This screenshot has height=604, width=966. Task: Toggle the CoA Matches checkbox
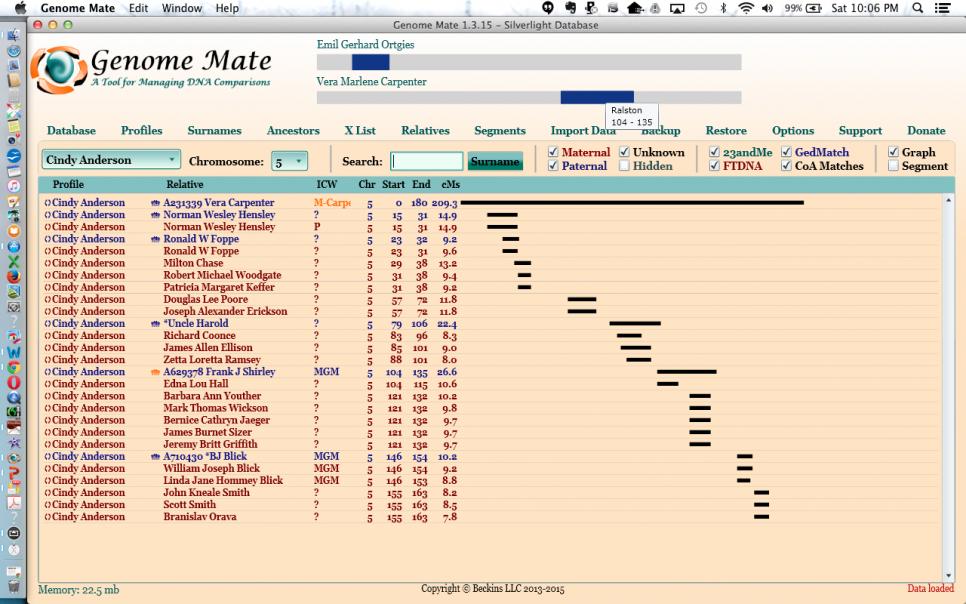coord(786,165)
